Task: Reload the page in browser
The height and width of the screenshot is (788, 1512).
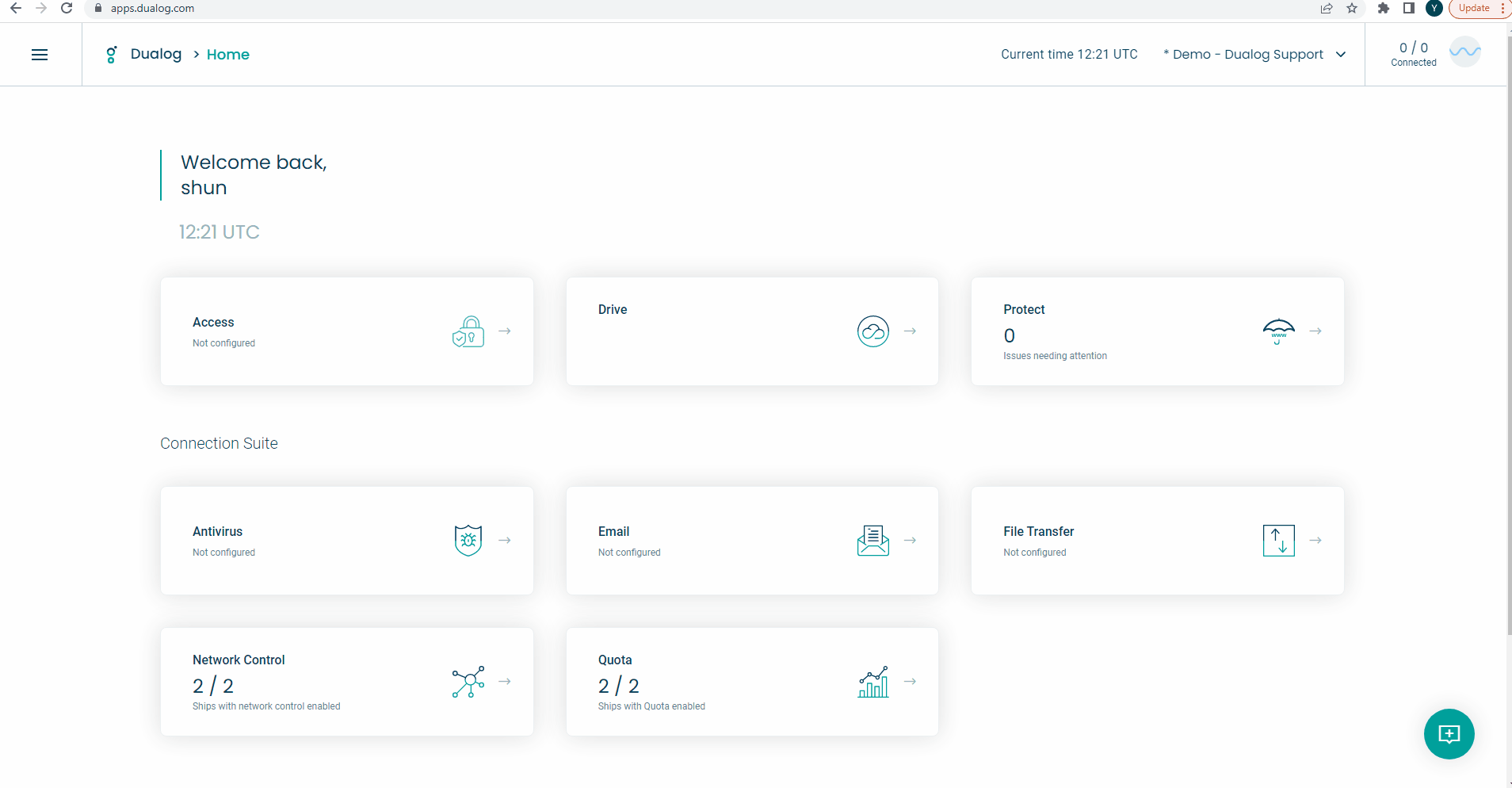Action: click(67, 8)
